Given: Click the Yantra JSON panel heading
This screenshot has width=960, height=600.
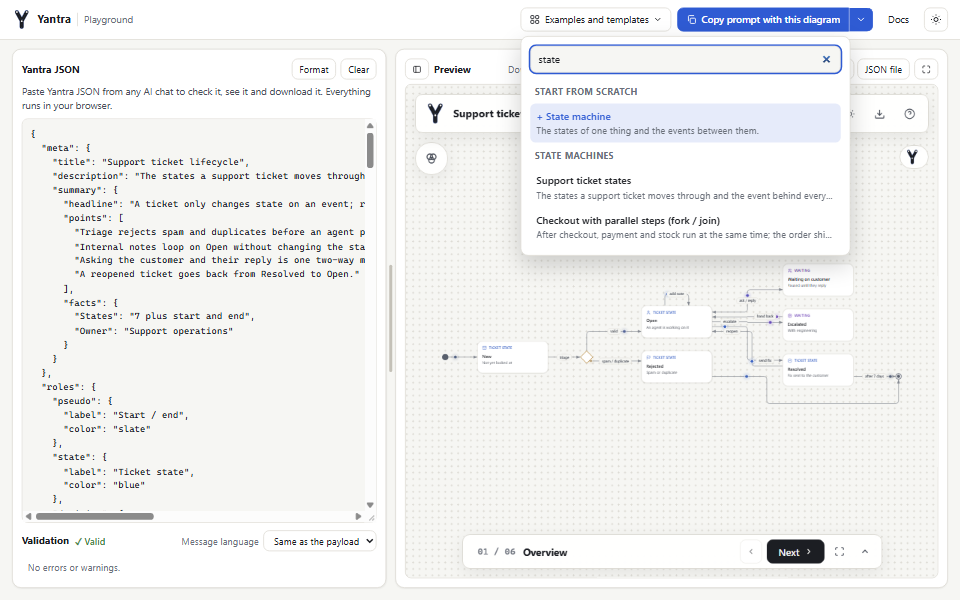Looking at the screenshot, I should pos(51,70).
